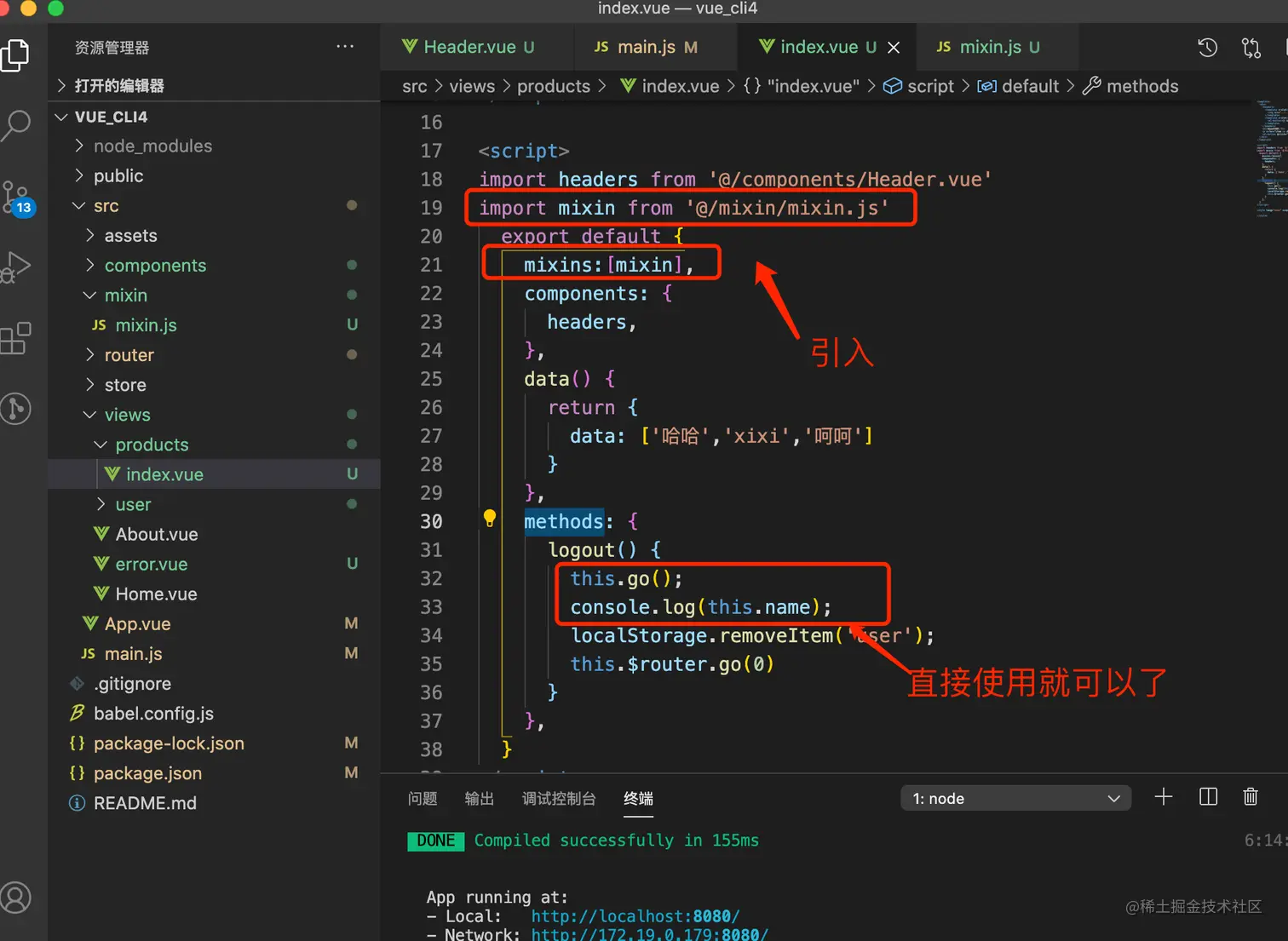
Task: Click the 'views' breadcrumb segment
Action: tap(472, 86)
